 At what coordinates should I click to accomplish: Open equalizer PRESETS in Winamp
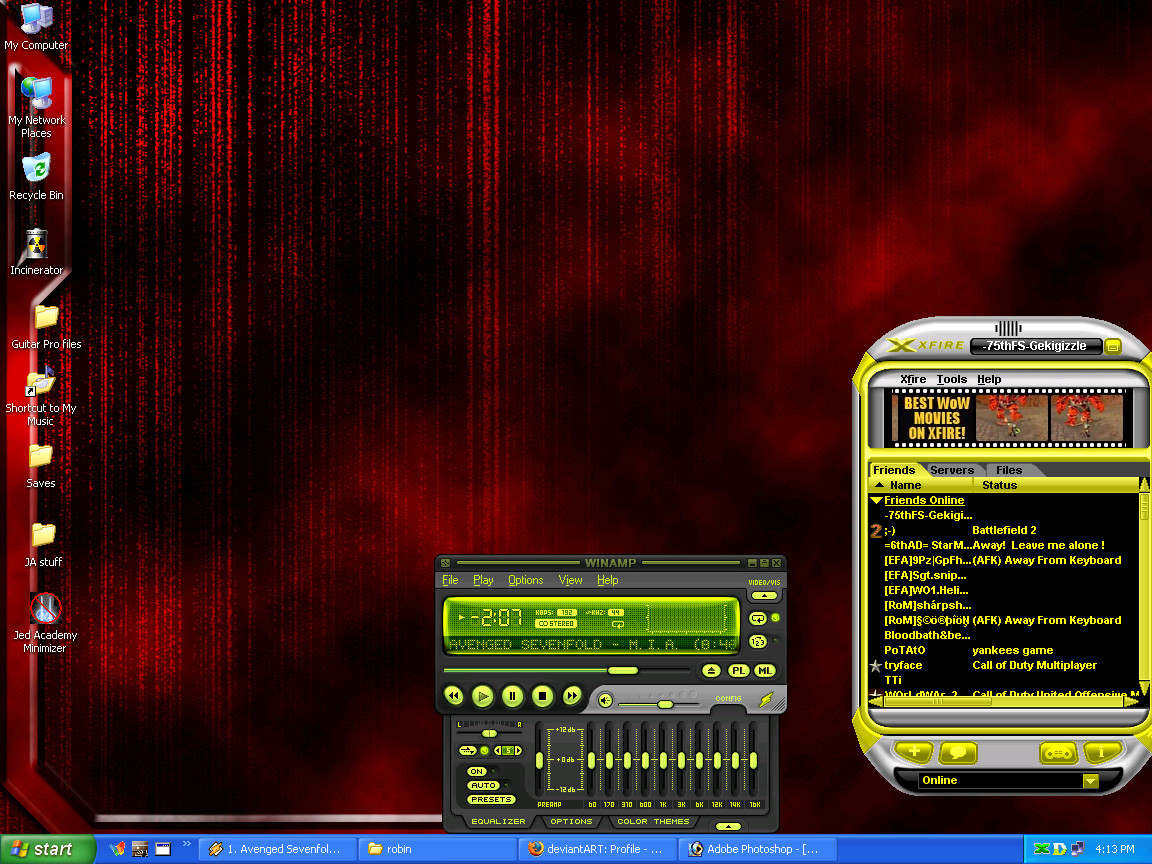tap(491, 799)
